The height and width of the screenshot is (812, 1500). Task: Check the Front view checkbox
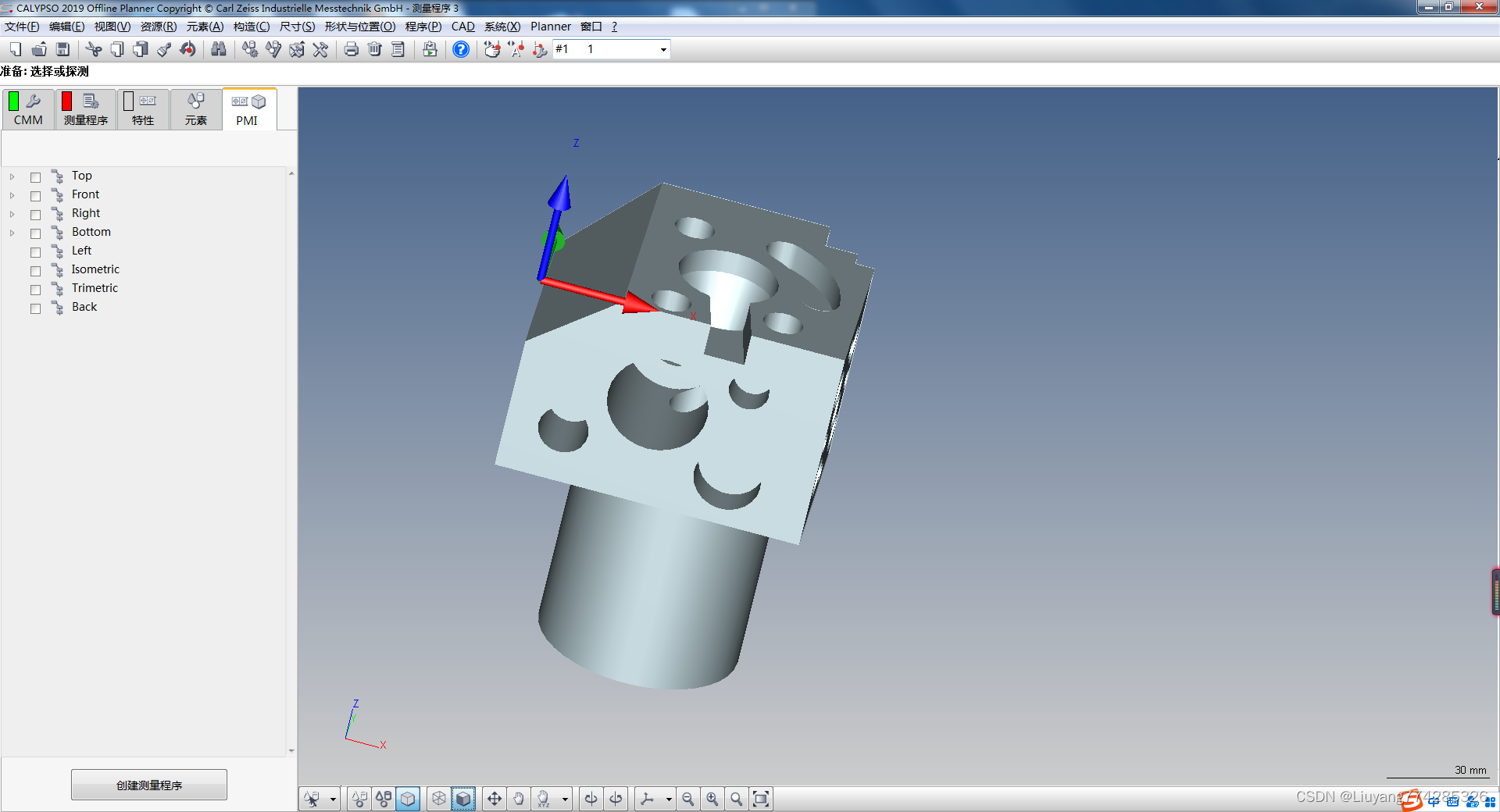35,196
